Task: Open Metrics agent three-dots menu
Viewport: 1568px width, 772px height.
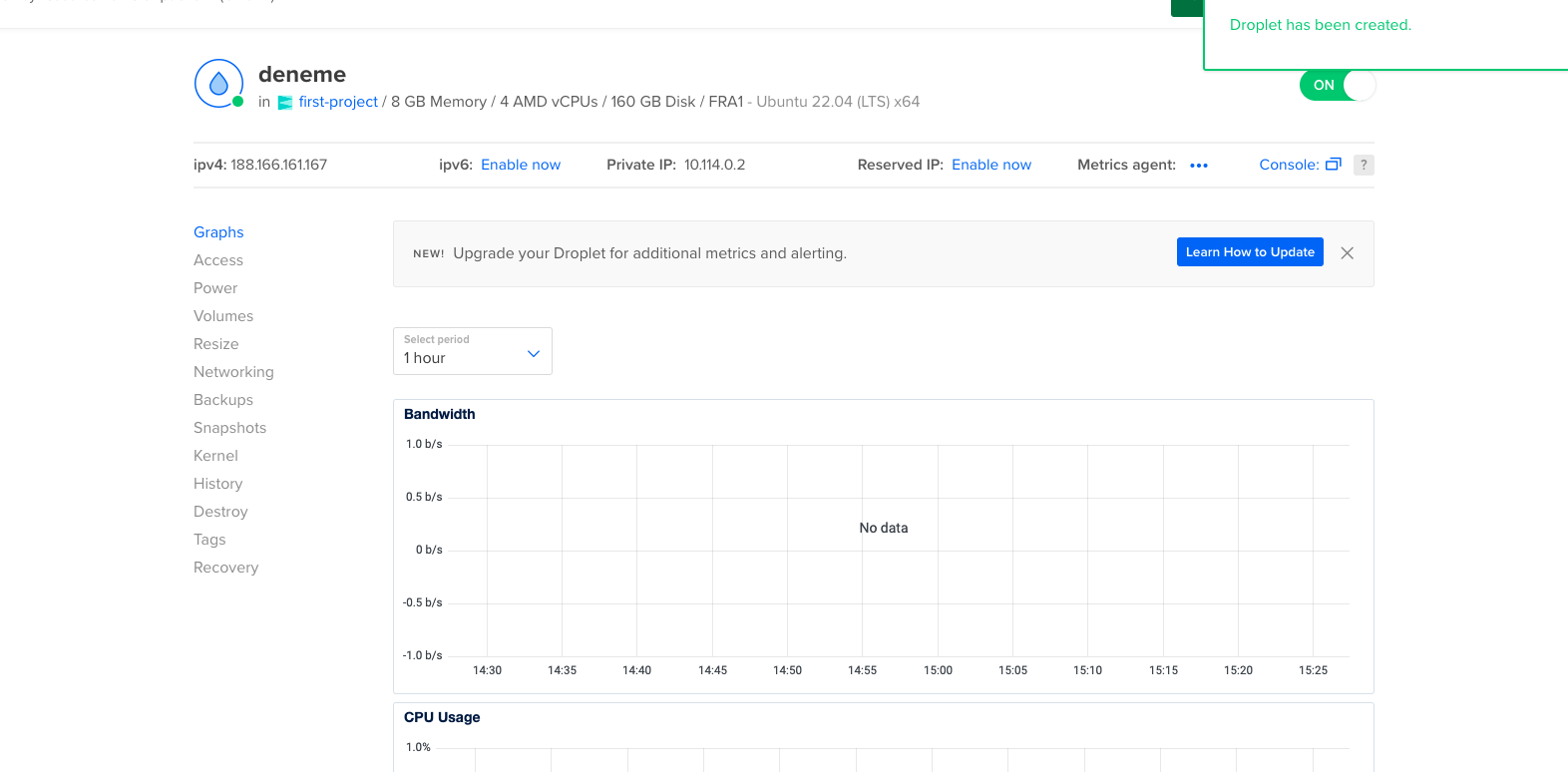Action: coord(1199,166)
